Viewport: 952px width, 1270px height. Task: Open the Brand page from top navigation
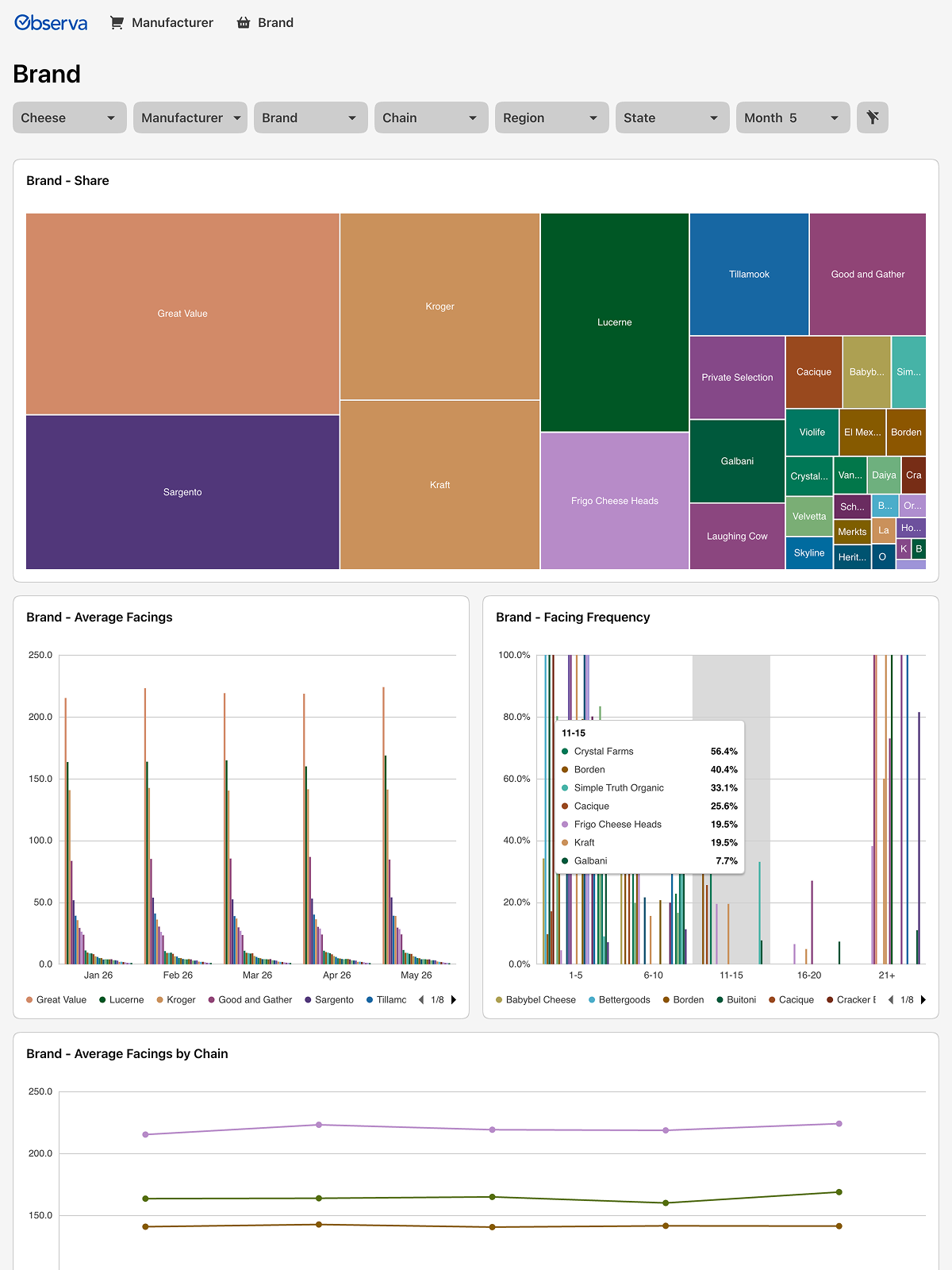(x=266, y=23)
